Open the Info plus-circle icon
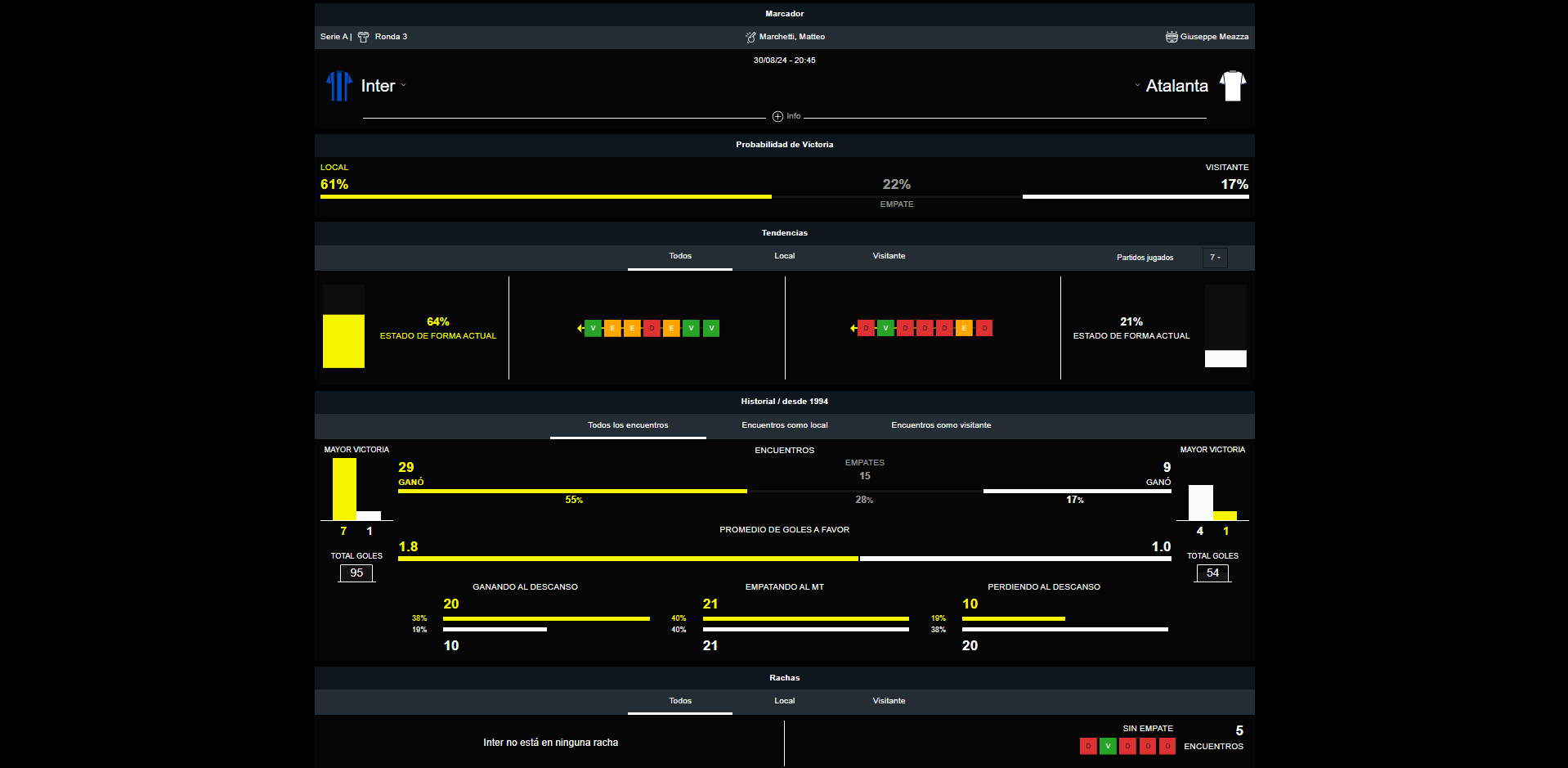1568x768 pixels. [777, 116]
